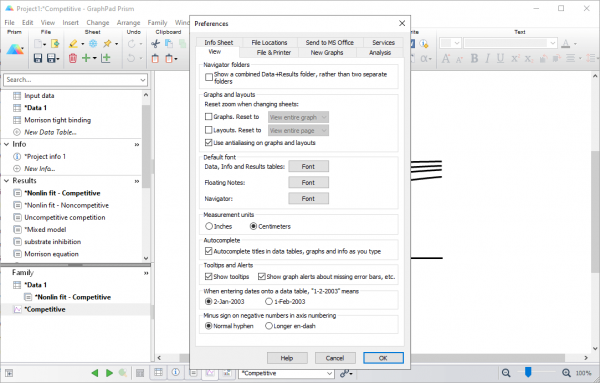Click Font button for Data, Info and Results tables
600x383 pixels.
308,166
